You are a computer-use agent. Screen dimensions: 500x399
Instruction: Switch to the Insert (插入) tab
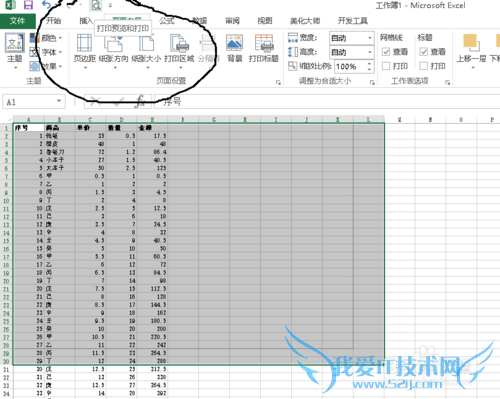coord(86,21)
